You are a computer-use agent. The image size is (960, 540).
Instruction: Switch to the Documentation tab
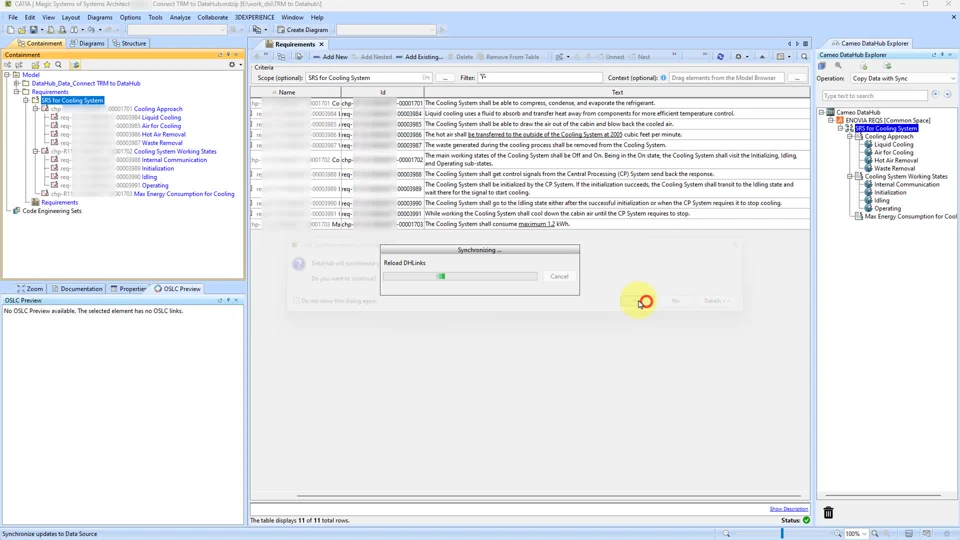pos(77,288)
